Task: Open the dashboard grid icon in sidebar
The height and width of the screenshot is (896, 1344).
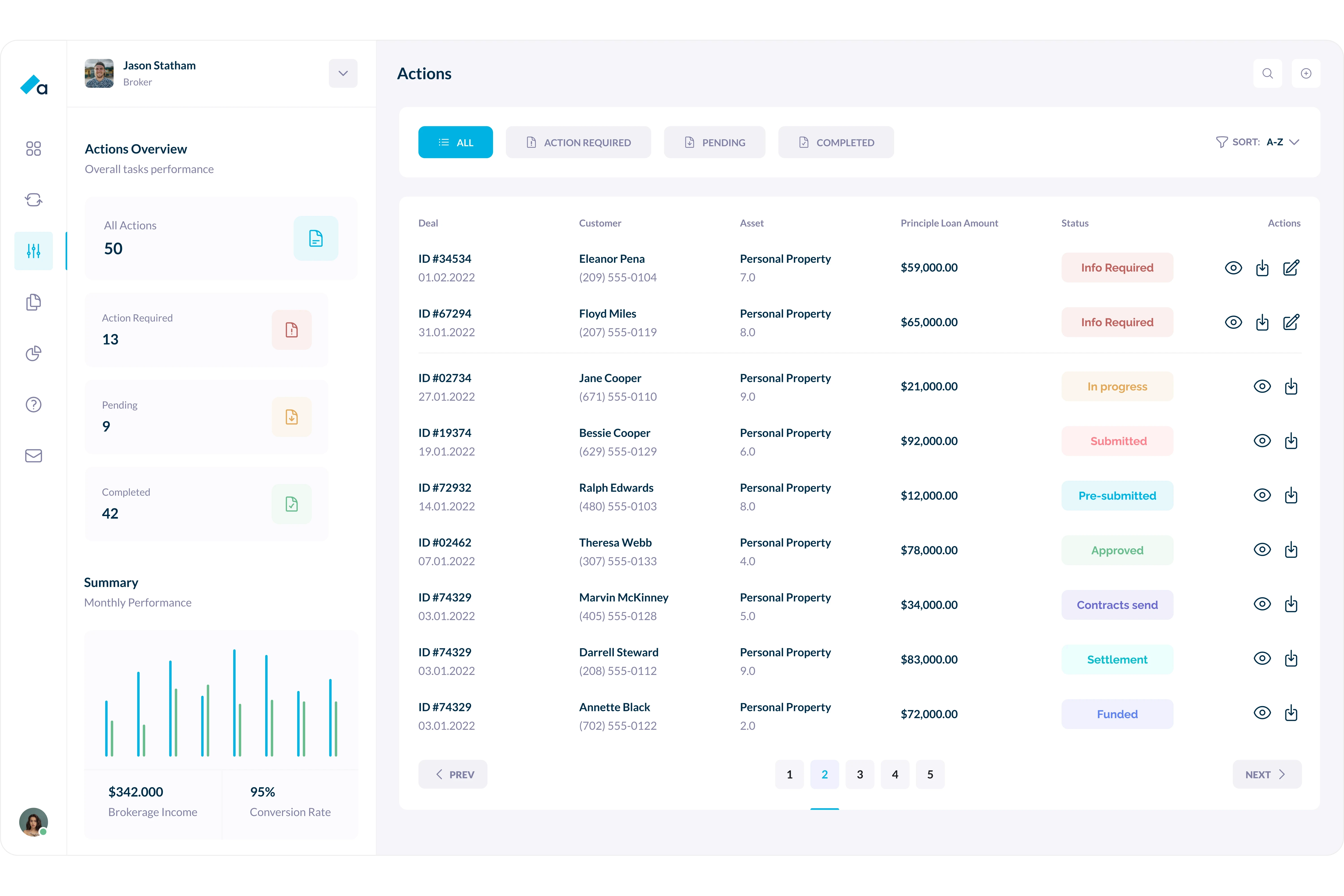Action: click(x=34, y=149)
